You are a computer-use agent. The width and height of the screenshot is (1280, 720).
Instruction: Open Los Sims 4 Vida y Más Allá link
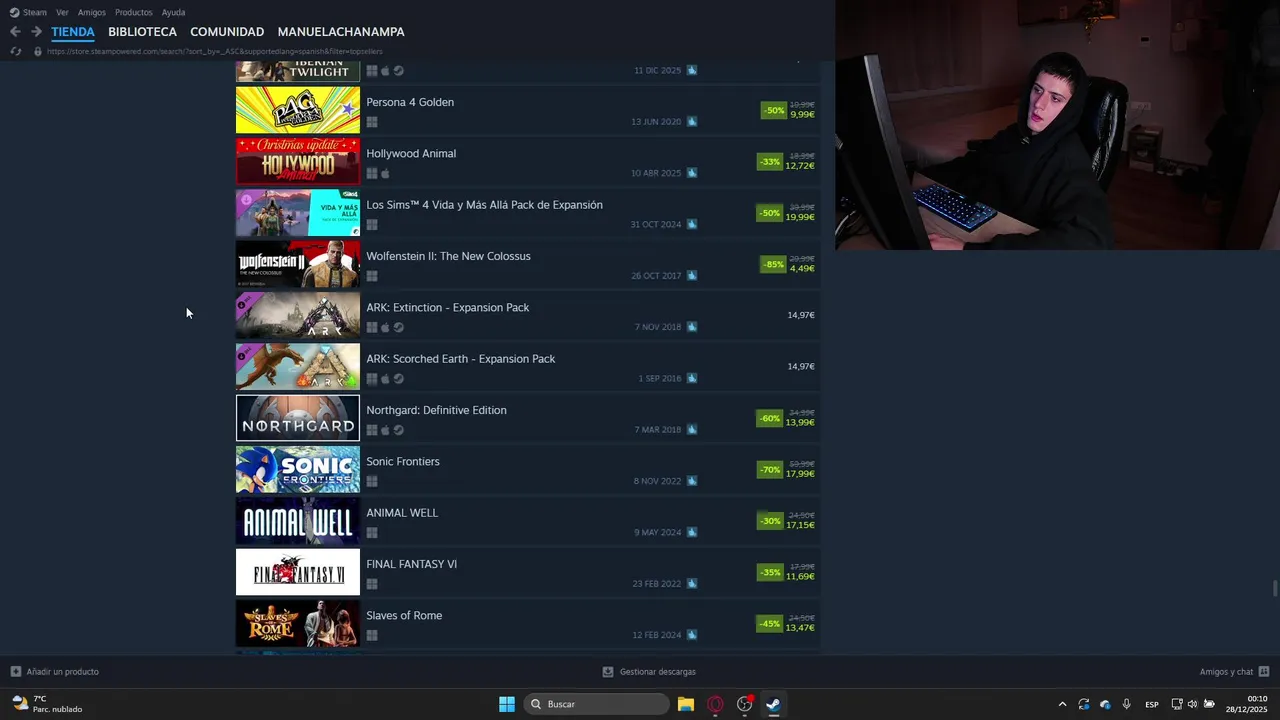coord(484,205)
